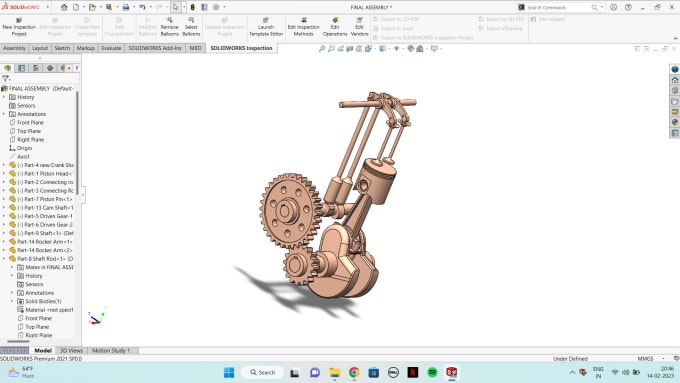Open Edit Vendors

click(360, 27)
